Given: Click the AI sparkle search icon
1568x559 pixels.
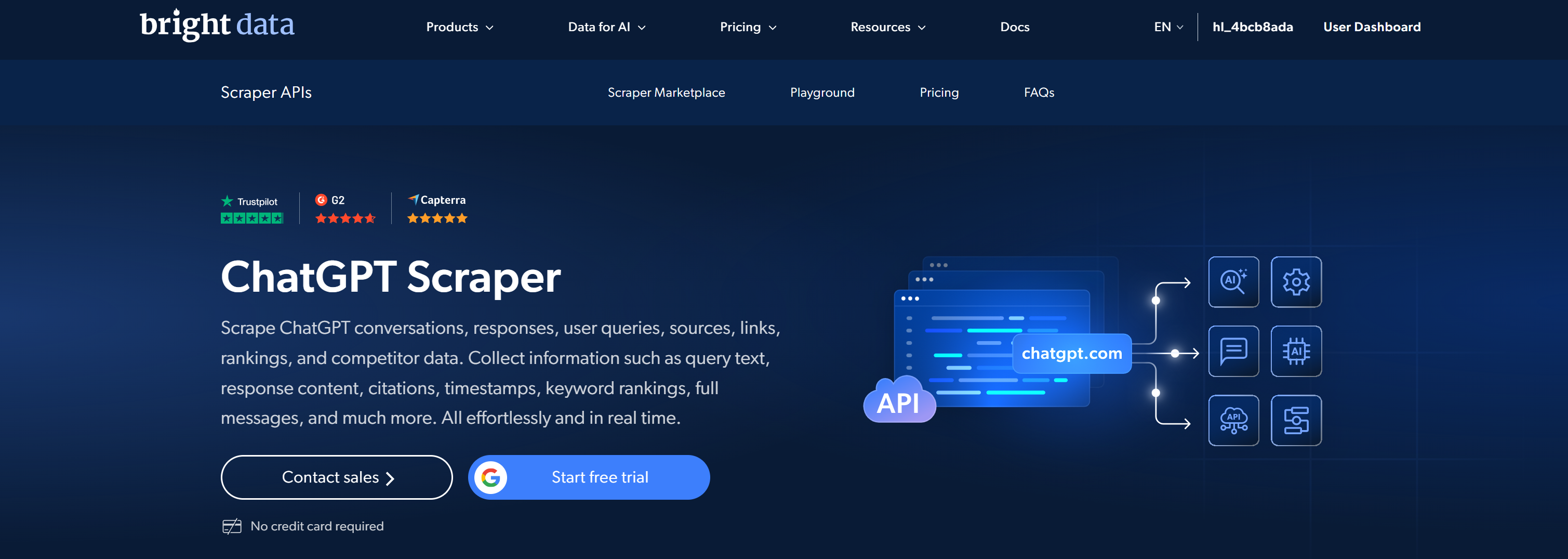Looking at the screenshot, I should (1233, 281).
